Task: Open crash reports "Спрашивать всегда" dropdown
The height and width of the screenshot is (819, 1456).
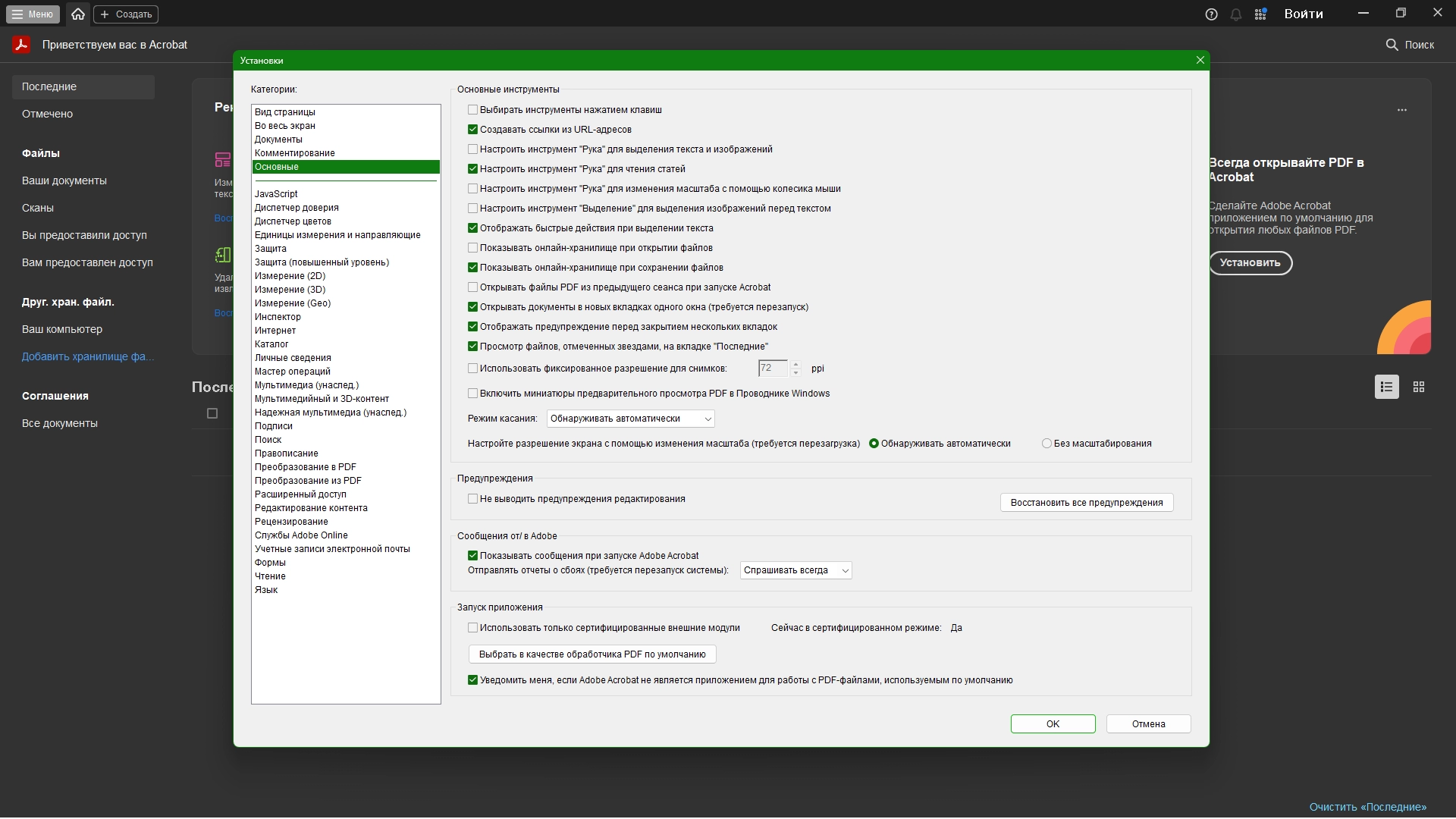Action: coord(795,570)
